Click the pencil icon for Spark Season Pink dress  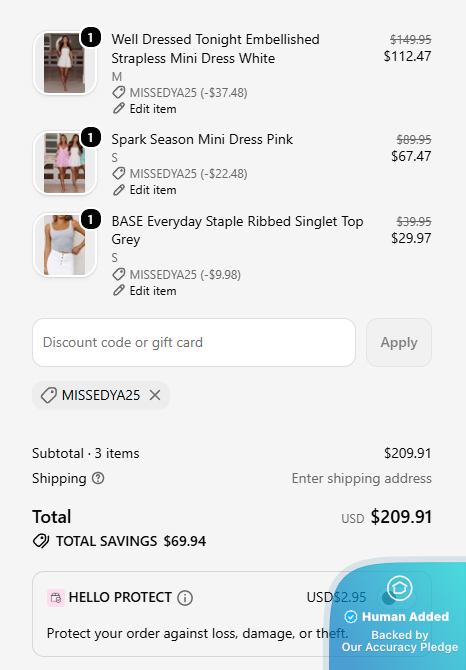click(119, 190)
